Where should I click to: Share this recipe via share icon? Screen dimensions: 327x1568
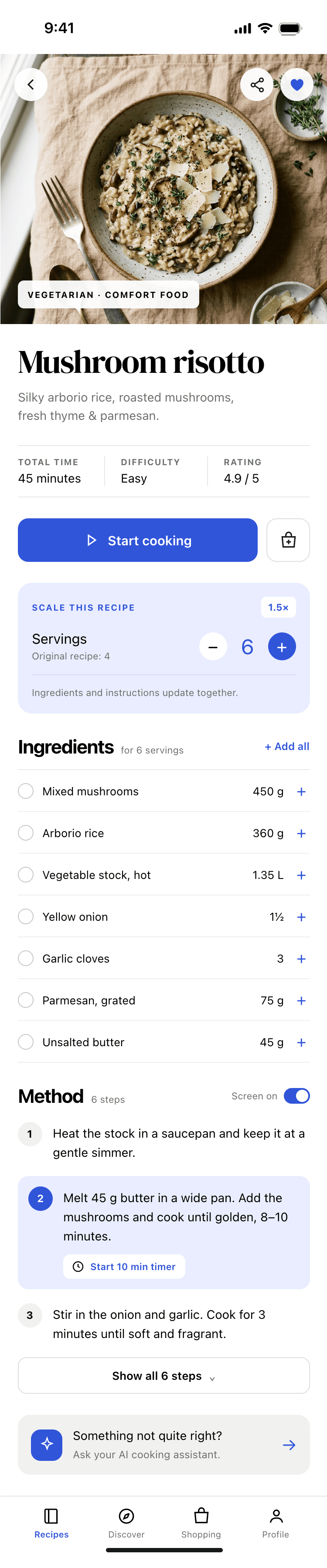(x=257, y=84)
